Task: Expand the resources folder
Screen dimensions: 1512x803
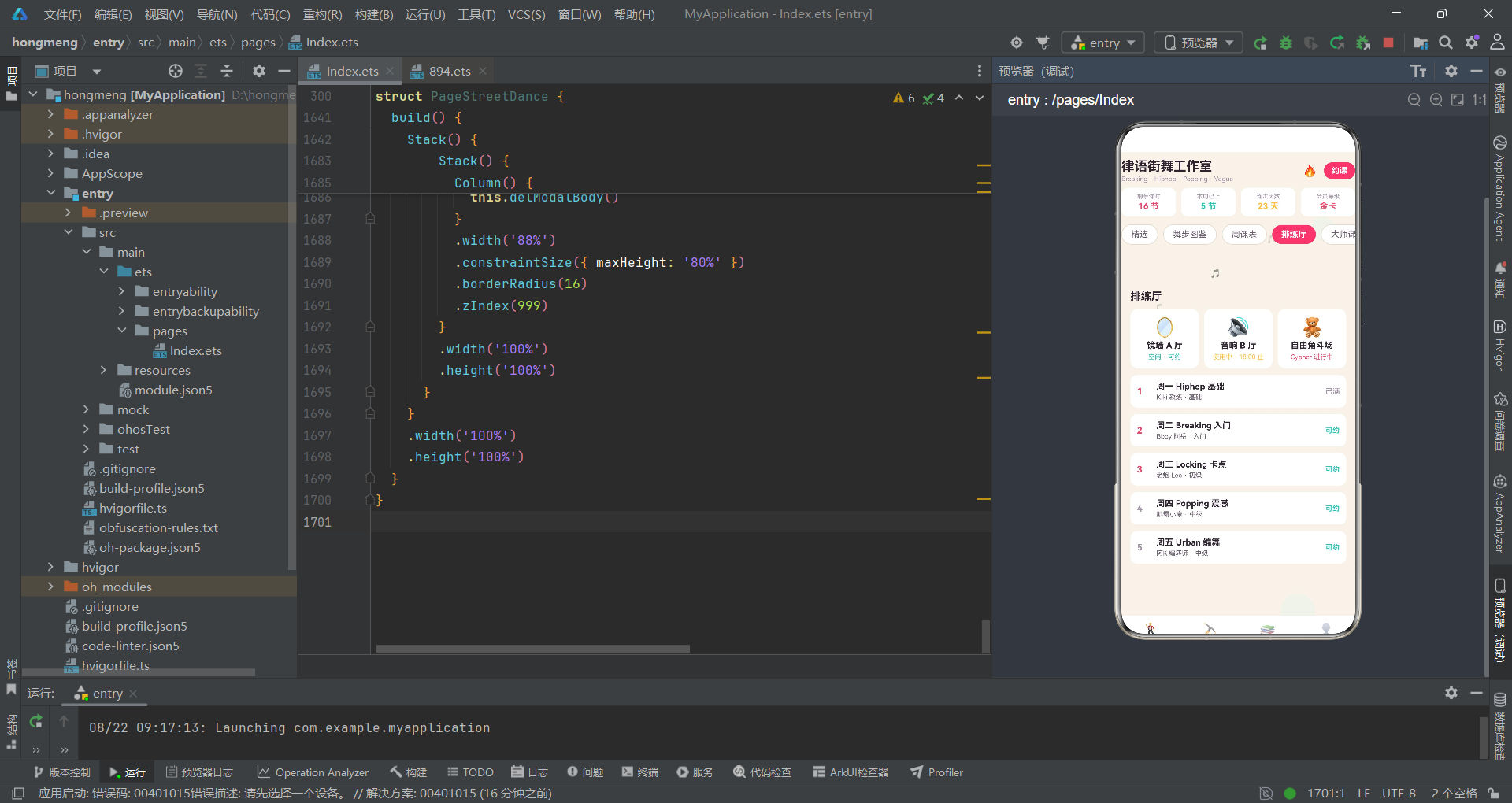Action: coord(103,370)
